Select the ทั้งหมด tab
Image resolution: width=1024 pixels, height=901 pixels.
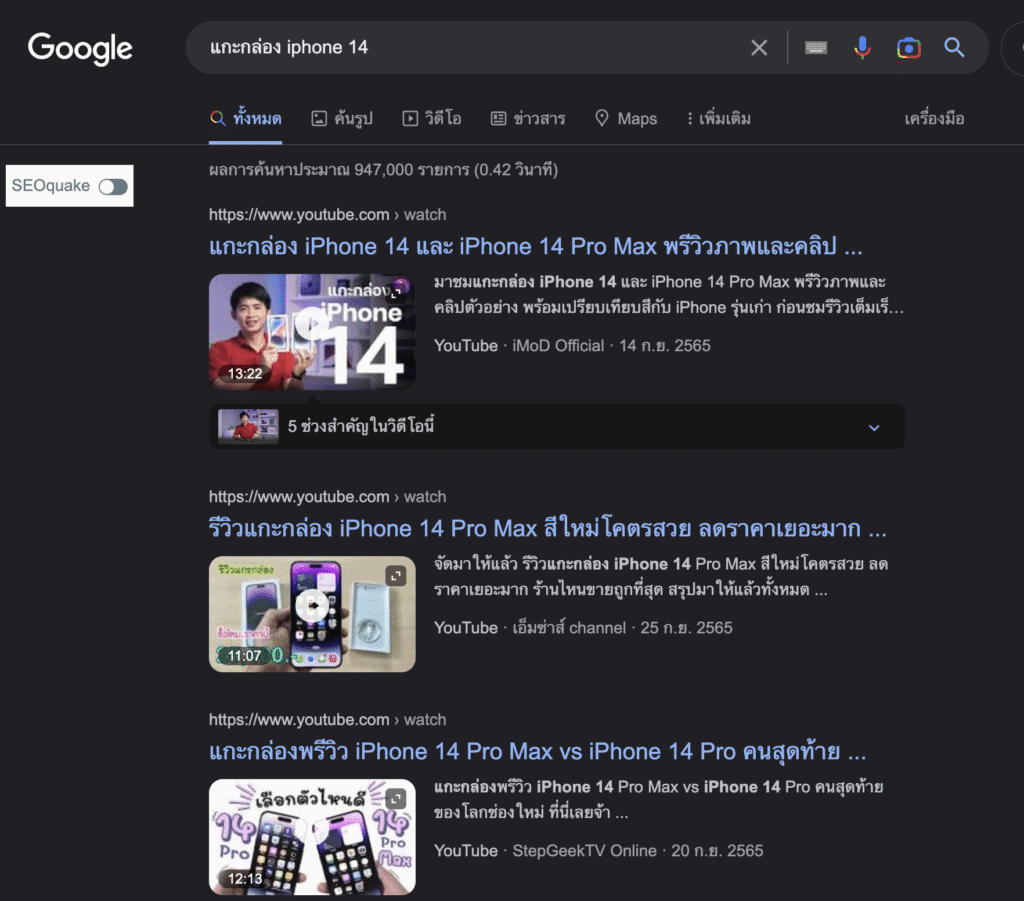[x=246, y=119]
